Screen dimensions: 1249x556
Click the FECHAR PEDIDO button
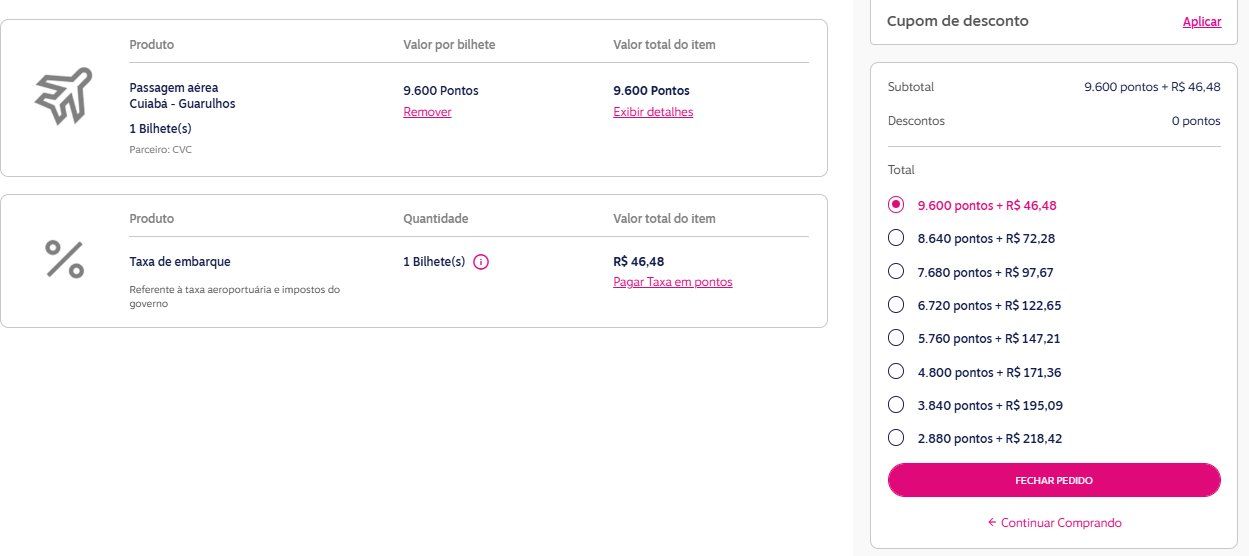[1054, 480]
